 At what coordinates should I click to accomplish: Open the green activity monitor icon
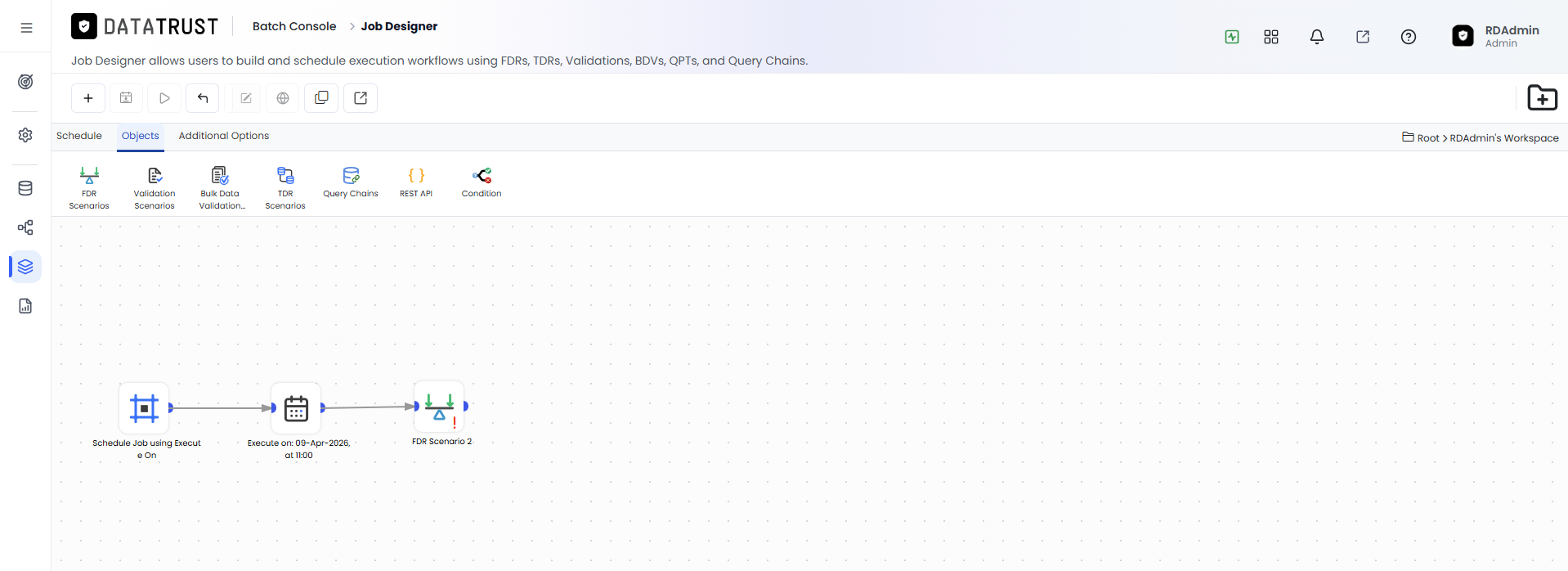click(x=1232, y=37)
